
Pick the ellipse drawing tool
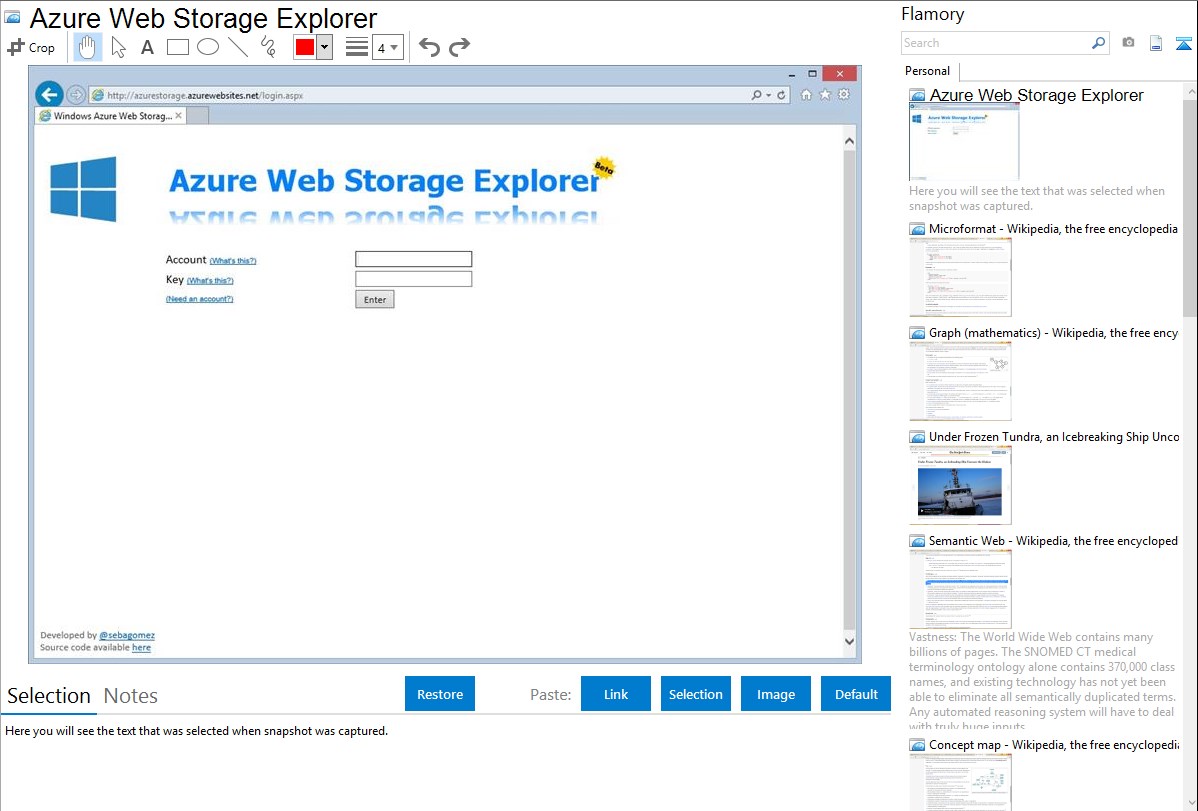208,47
